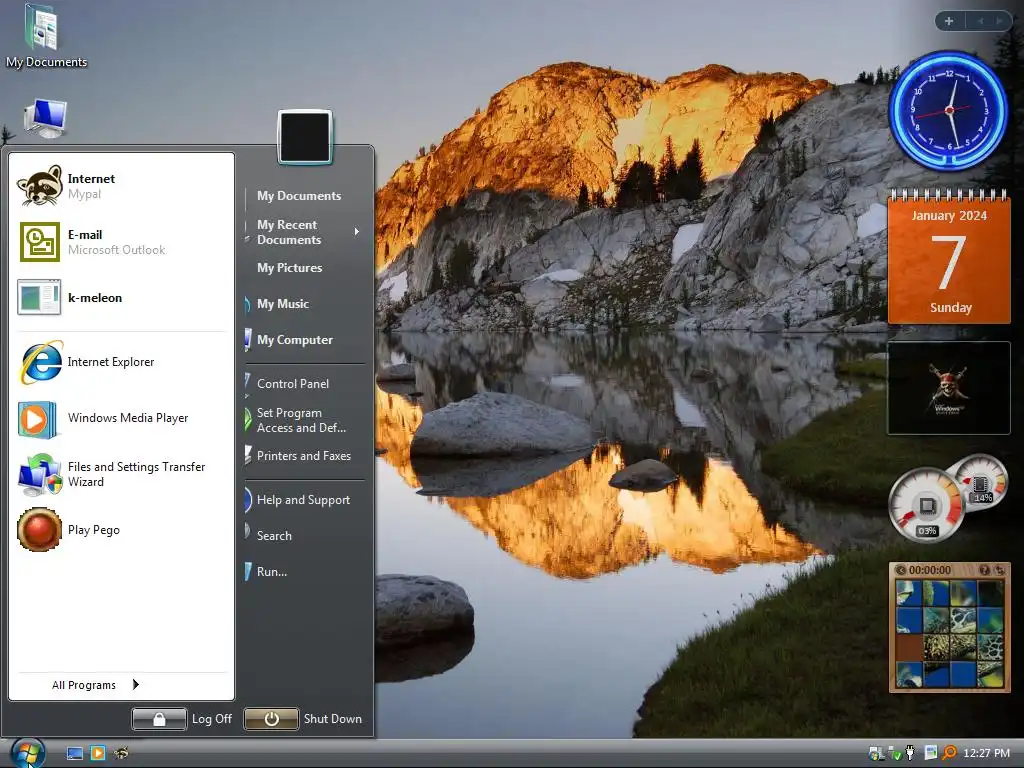The image size is (1024, 768).
Task: Click Show Desktop quick launch icon
Action: 75,754
